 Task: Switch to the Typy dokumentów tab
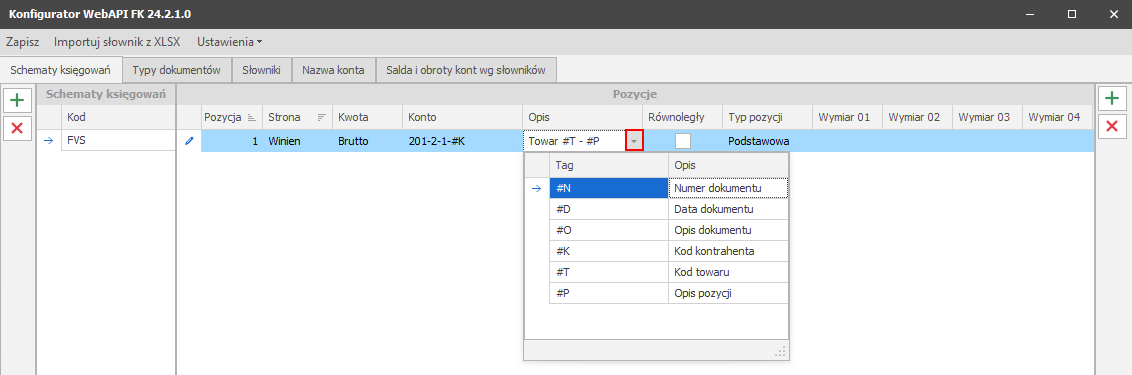tap(176, 70)
